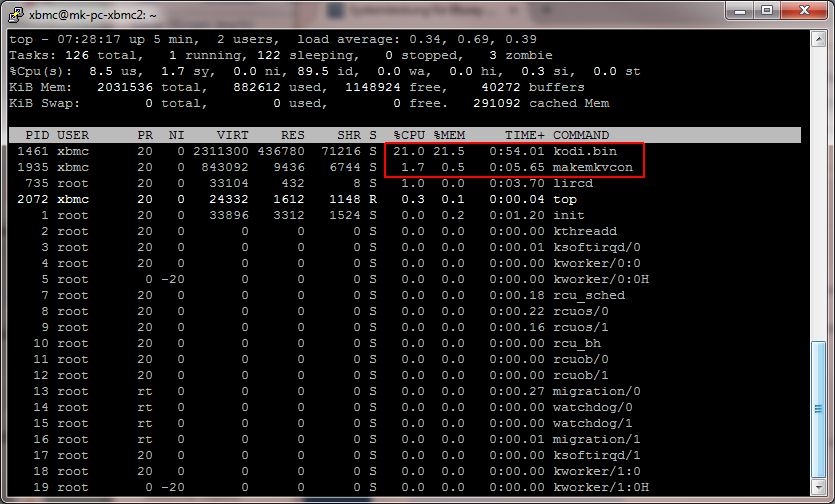The width and height of the screenshot is (835, 504).
Task: Click the 0:05.65 time value
Action: 517,167
